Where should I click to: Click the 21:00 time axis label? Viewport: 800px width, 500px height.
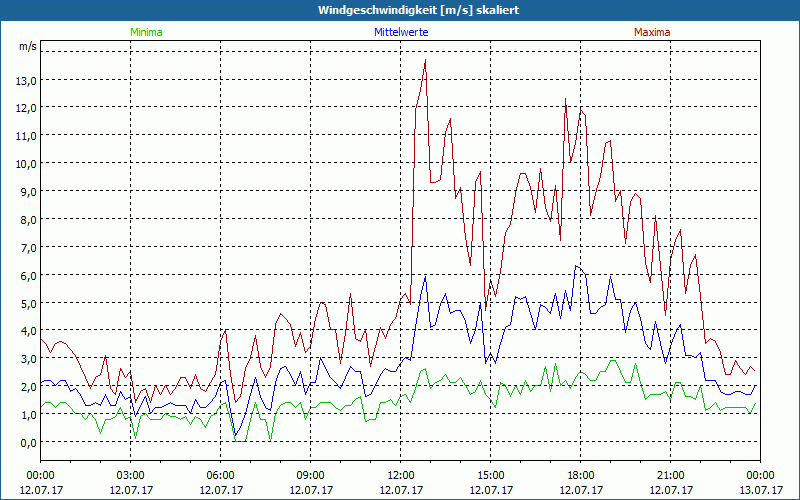pyautogui.click(x=670, y=476)
